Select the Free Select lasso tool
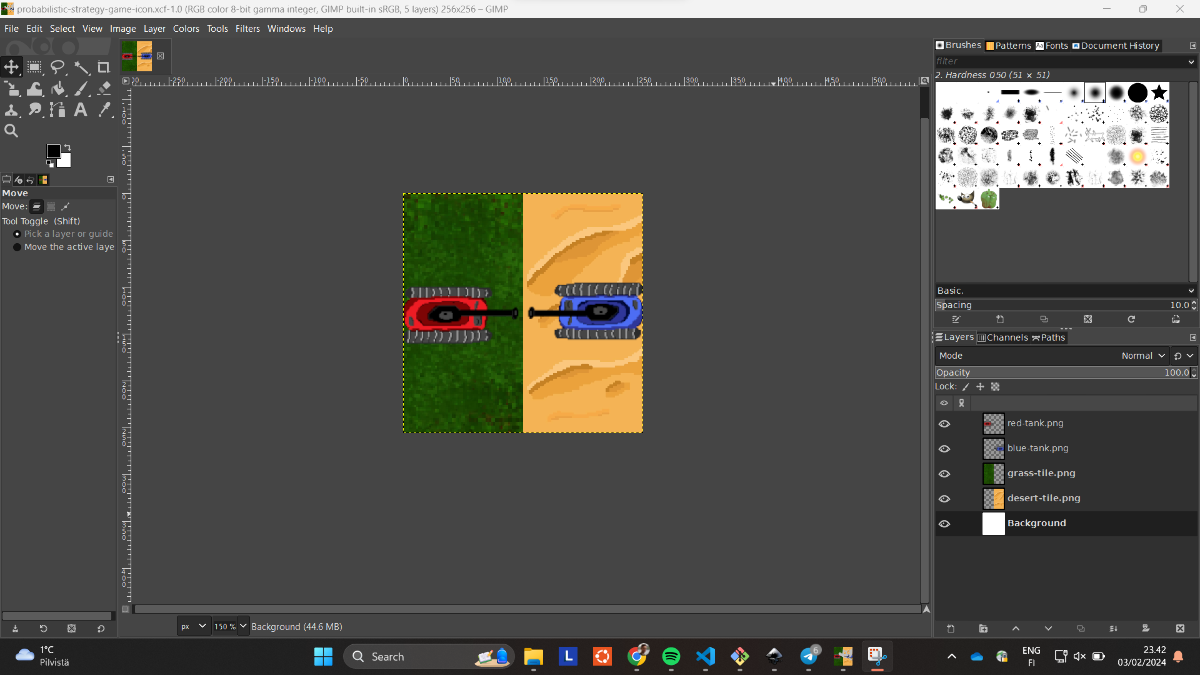Viewport: 1200px width, 675px height. [58, 67]
